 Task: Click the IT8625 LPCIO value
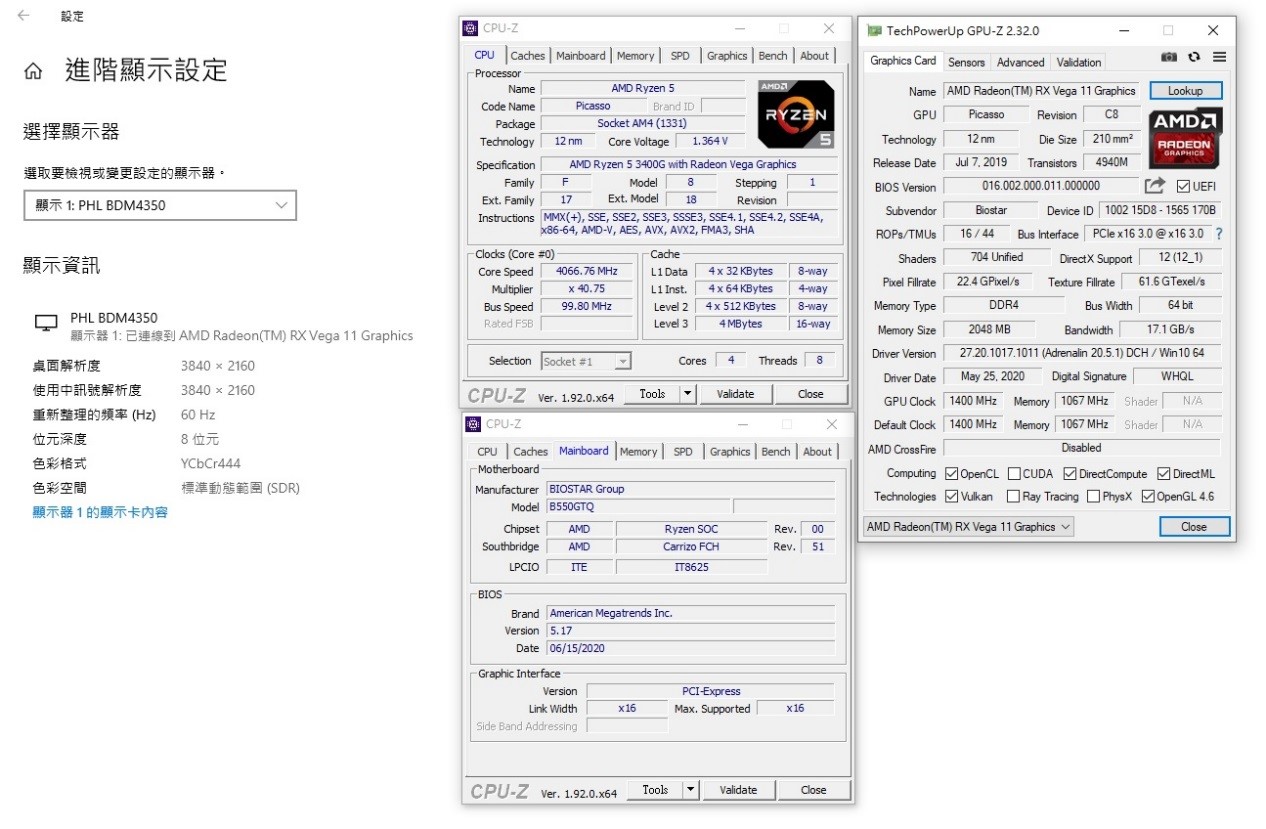(x=691, y=567)
